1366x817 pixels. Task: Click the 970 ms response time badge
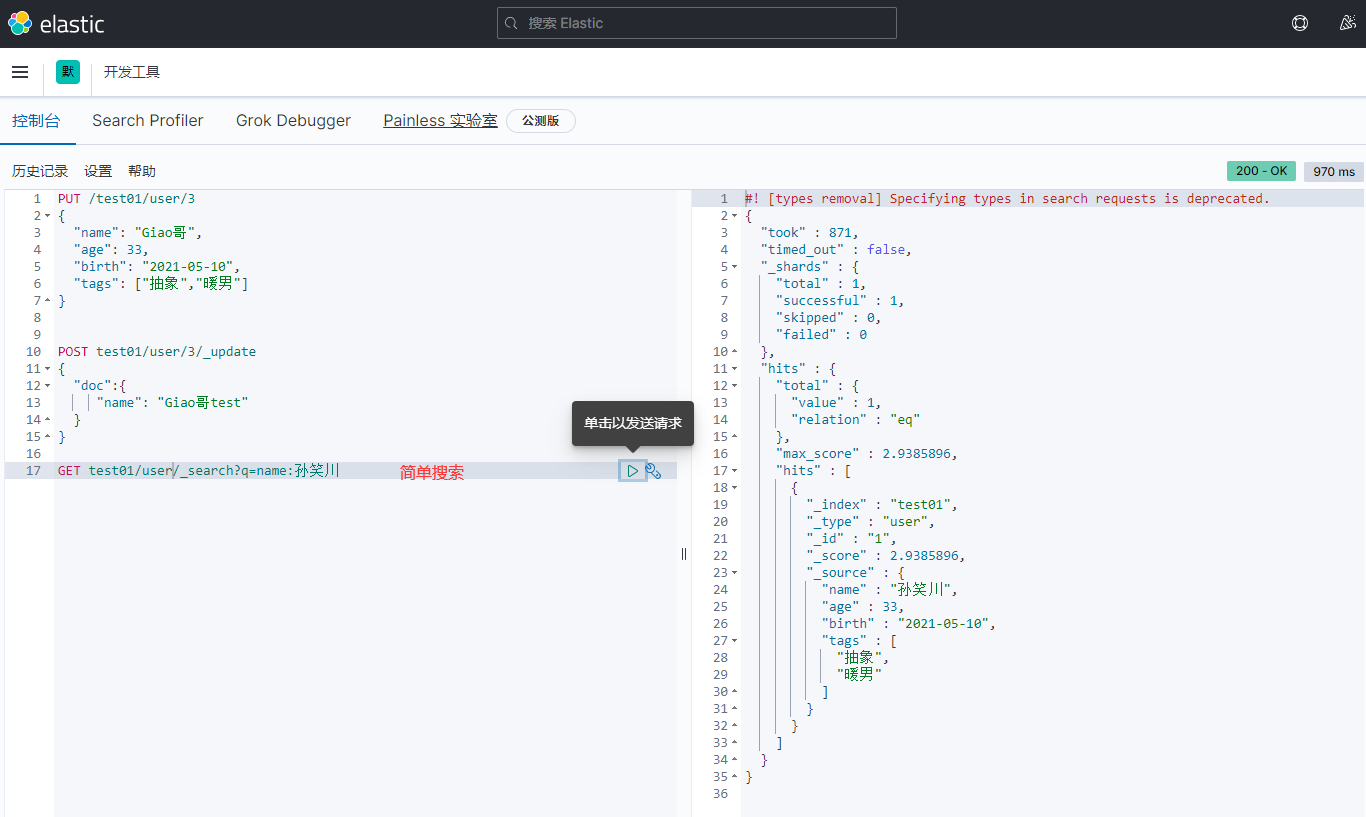click(x=1334, y=171)
